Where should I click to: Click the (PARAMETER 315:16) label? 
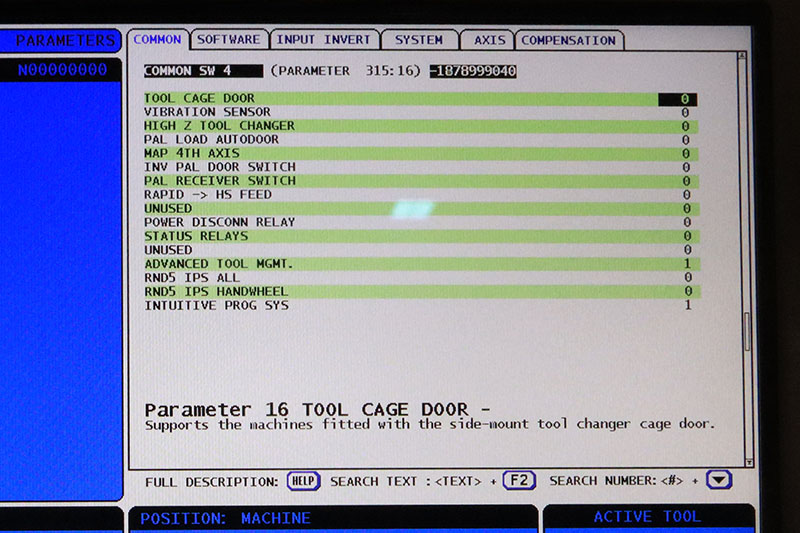[x=345, y=71]
